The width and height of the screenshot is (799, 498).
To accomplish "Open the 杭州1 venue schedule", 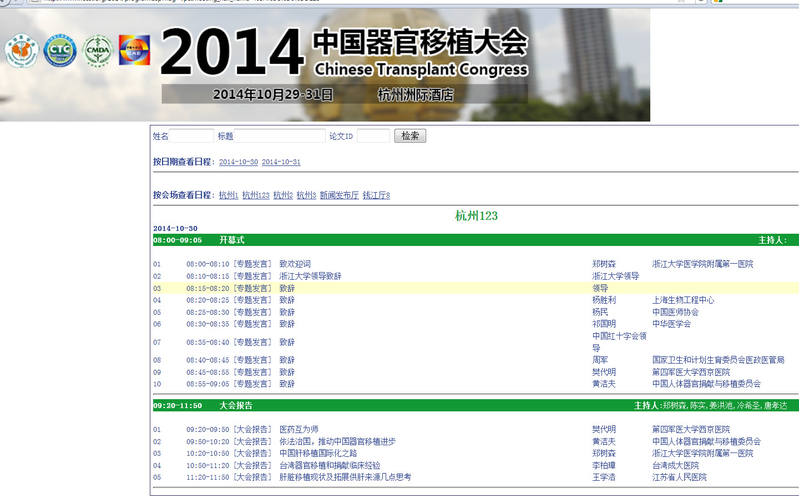I will tap(228, 195).
